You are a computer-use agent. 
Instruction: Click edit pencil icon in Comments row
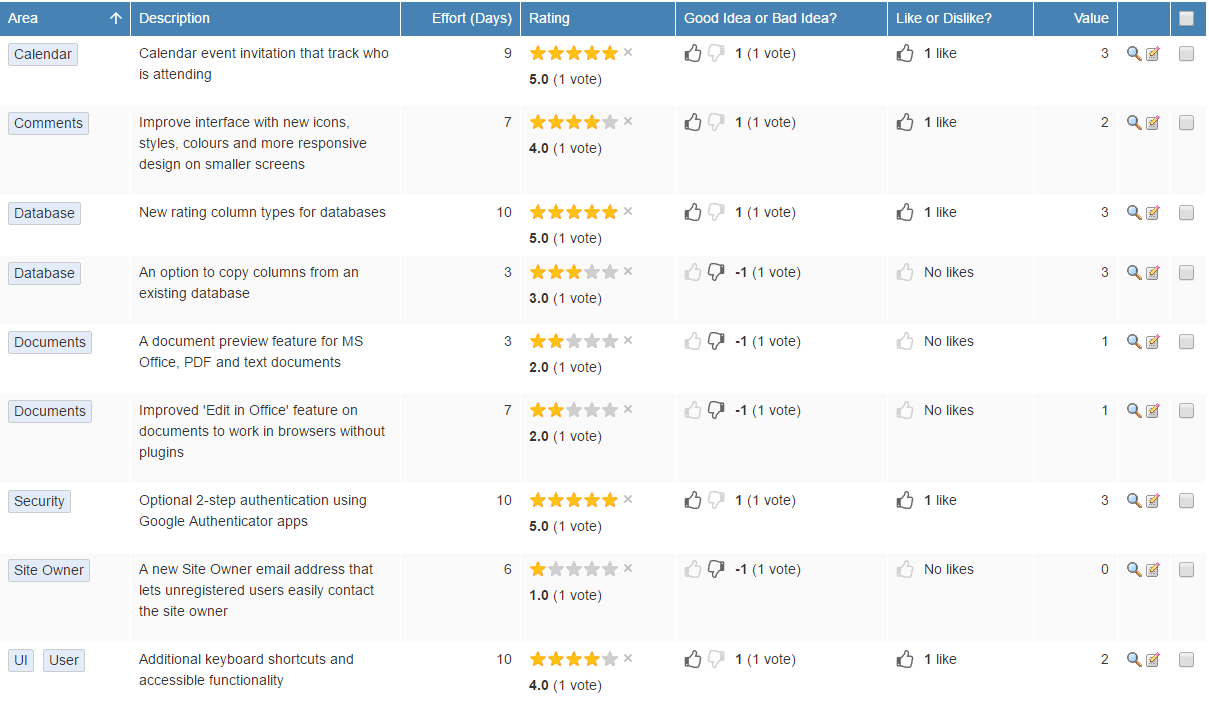tap(1152, 123)
